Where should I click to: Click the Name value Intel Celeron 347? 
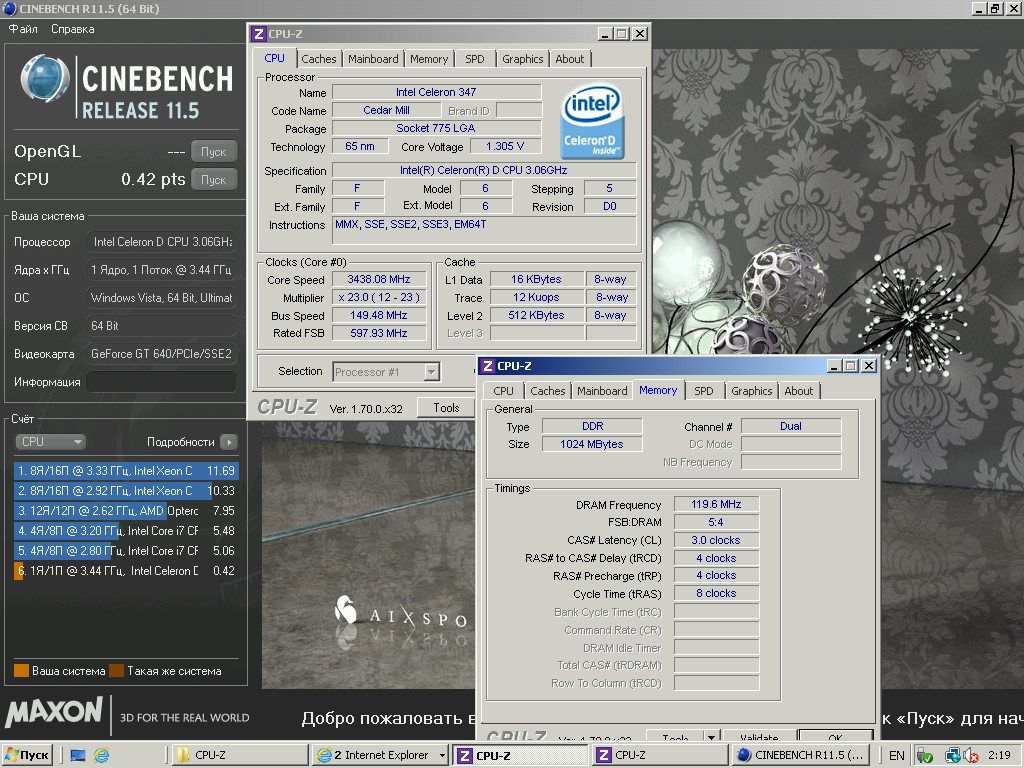point(436,92)
